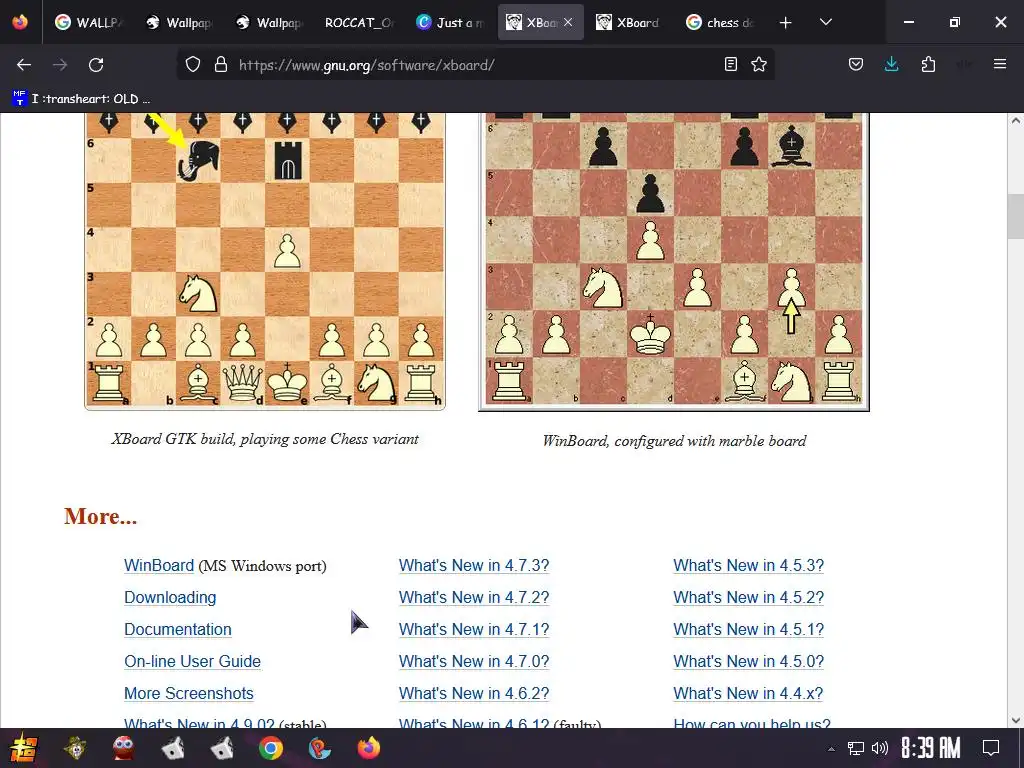Open What's New in 4.5.2 link
The height and width of the screenshot is (768, 1024).
[x=748, y=598]
